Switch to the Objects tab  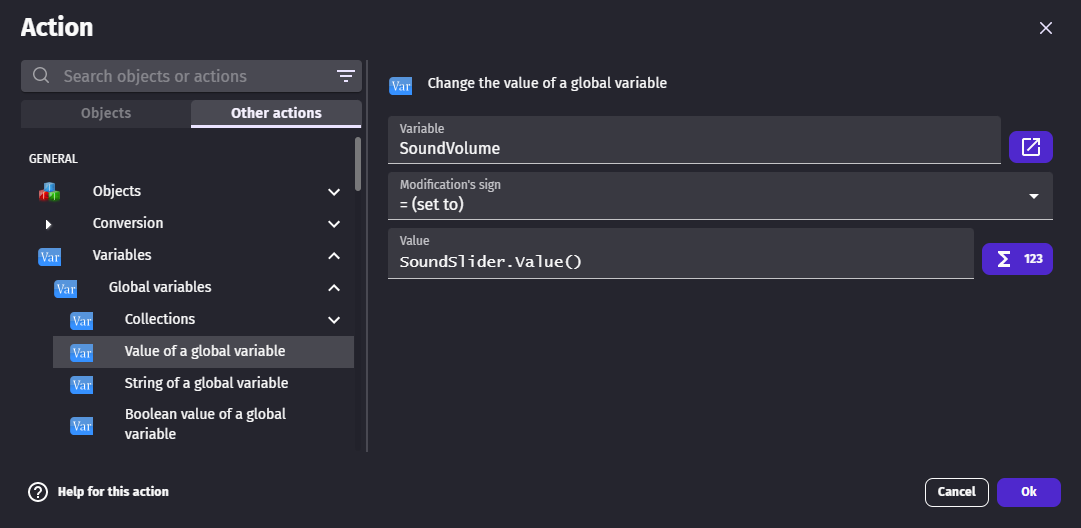click(106, 113)
